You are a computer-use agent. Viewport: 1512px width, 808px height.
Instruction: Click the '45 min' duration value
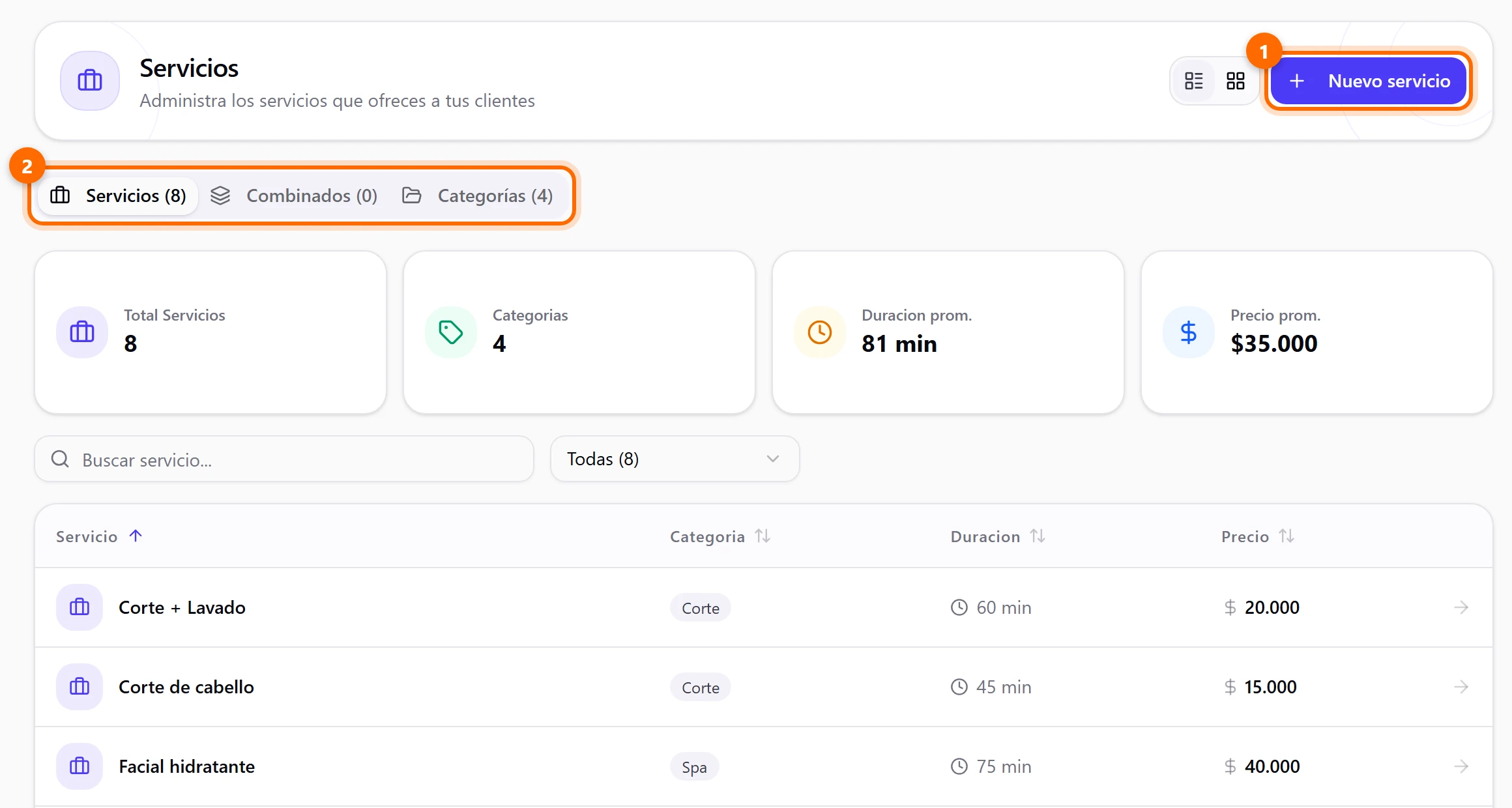coord(1004,687)
